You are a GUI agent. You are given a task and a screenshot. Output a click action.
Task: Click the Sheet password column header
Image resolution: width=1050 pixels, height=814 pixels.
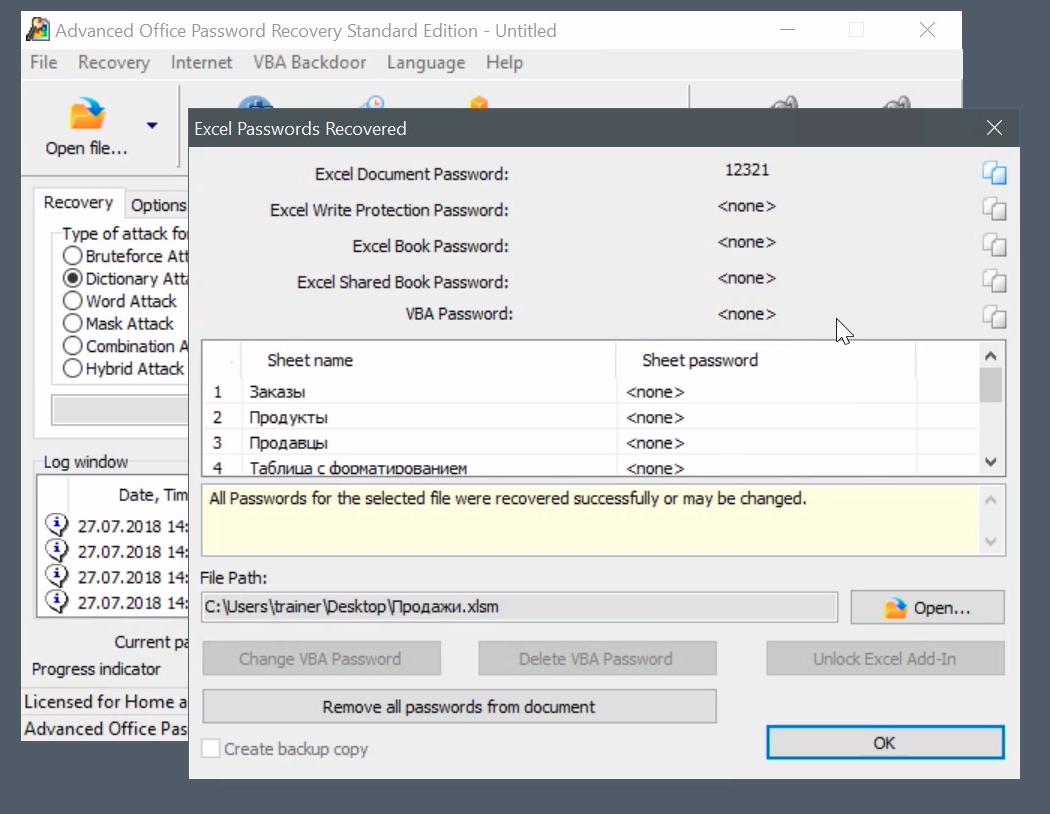[766, 360]
